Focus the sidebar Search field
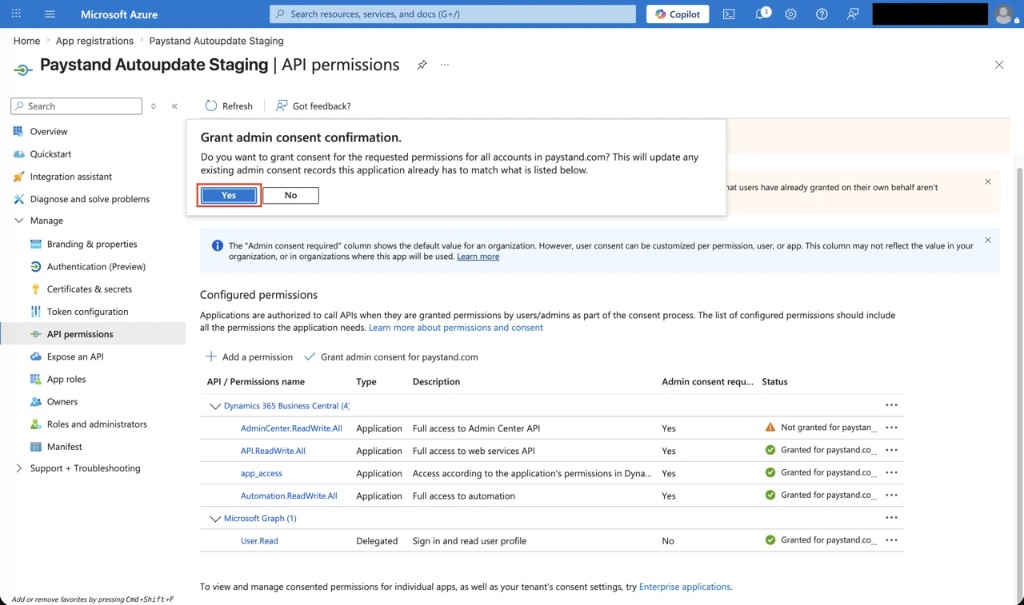 (x=76, y=106)
